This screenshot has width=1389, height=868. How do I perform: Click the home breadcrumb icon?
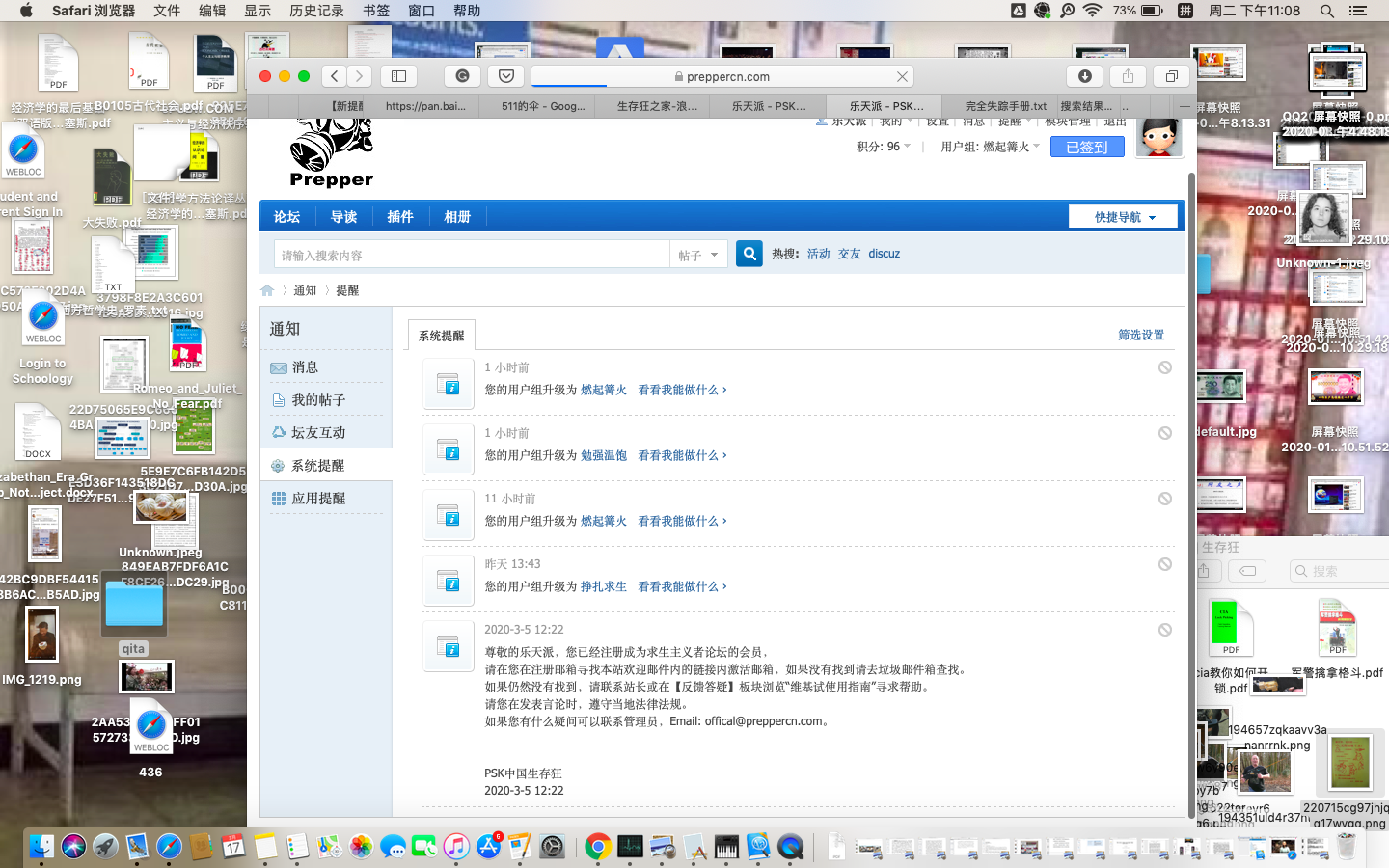pyautogui.click(x=267, y=290)
